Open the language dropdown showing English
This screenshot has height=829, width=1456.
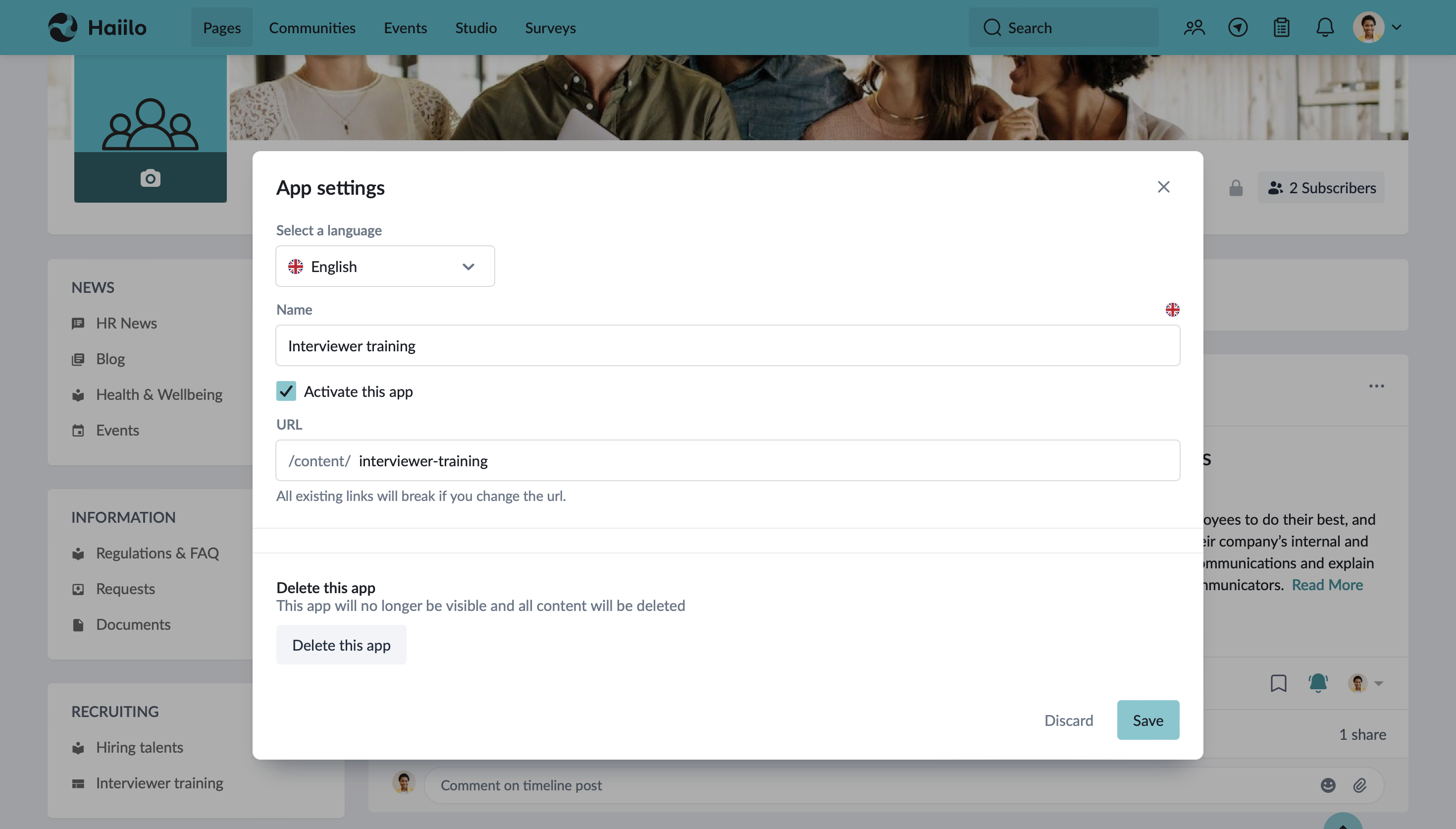385,266
